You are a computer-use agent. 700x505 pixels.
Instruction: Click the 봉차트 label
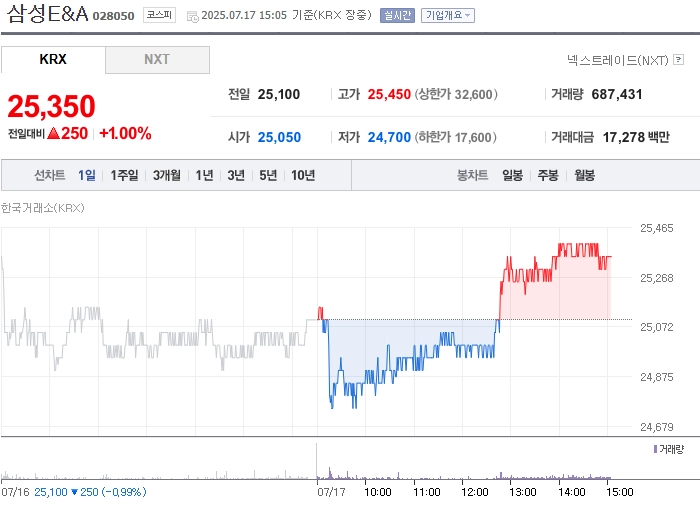coord(472,175)
